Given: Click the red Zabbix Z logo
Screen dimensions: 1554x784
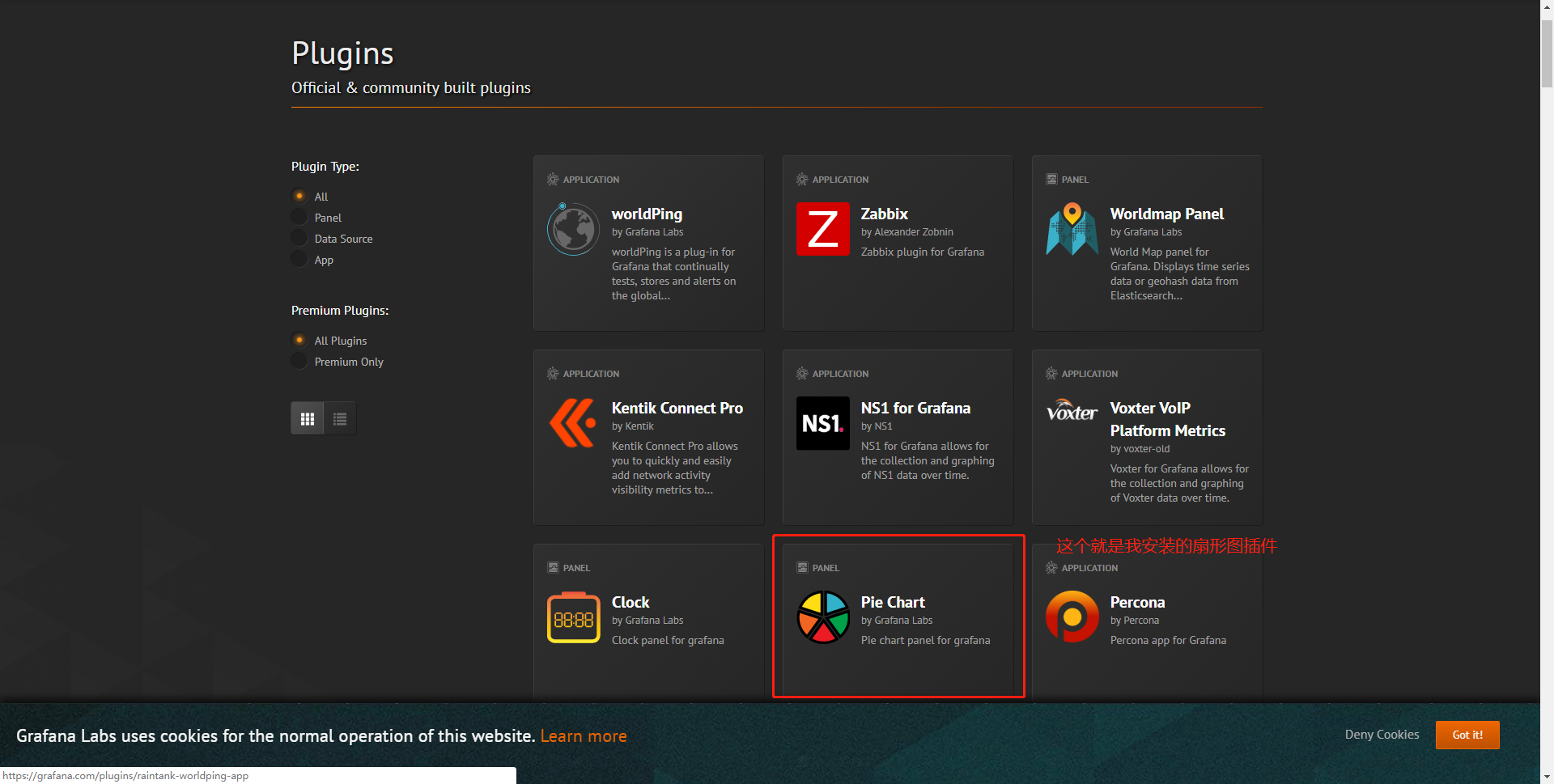Looking at the screenshot, I should point(822,229).
